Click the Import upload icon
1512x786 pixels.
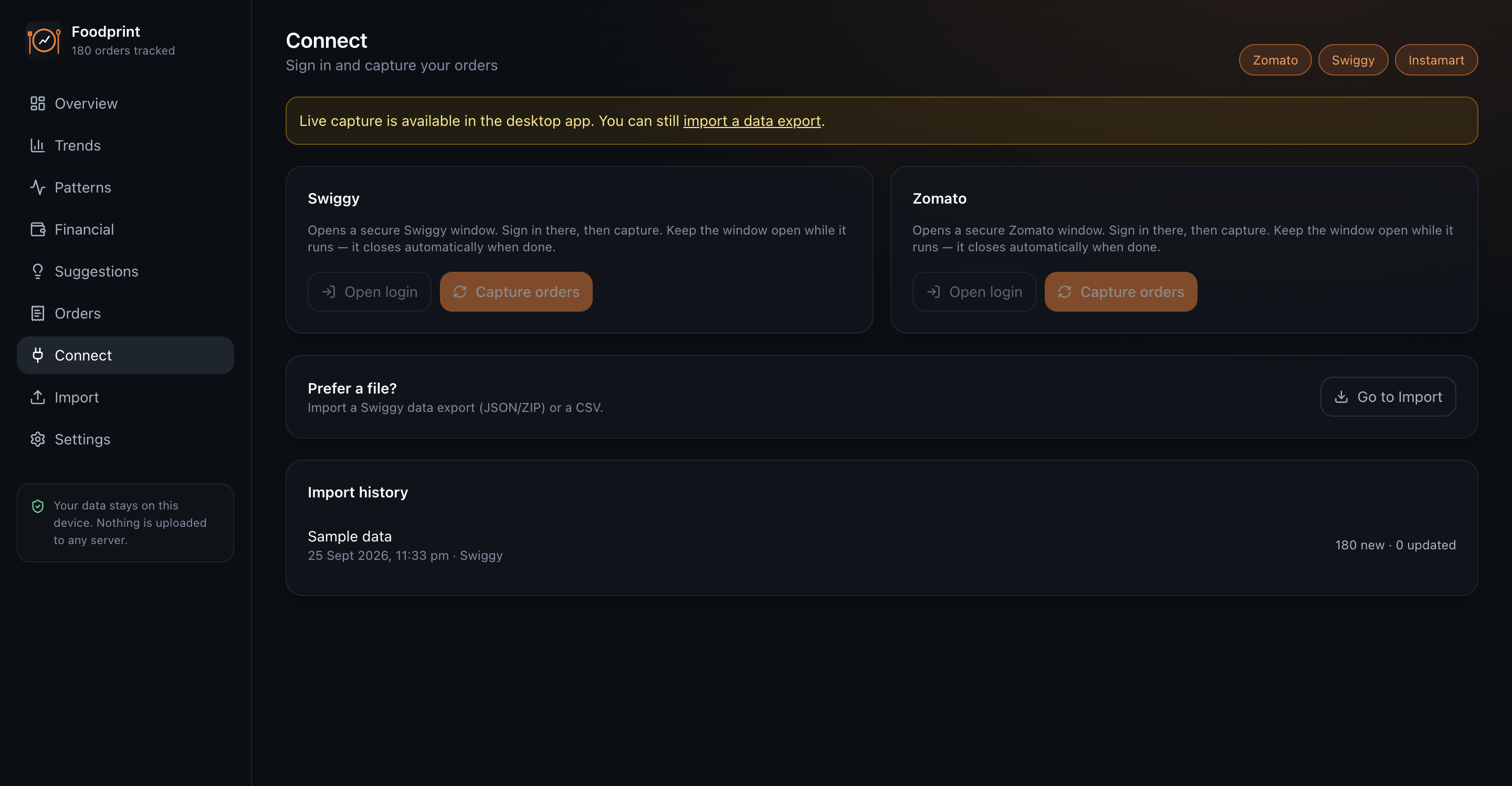38,397
